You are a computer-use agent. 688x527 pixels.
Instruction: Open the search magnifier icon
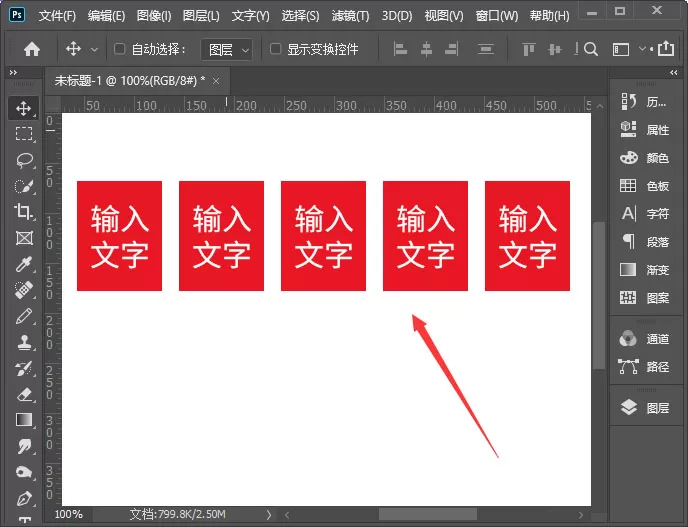pos(591,49)
